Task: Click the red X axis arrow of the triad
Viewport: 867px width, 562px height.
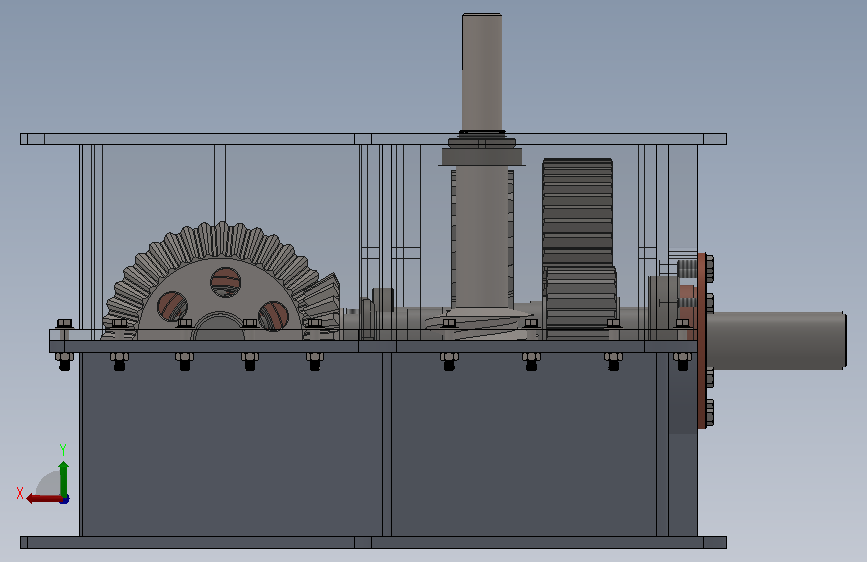Action: (44, 498)
